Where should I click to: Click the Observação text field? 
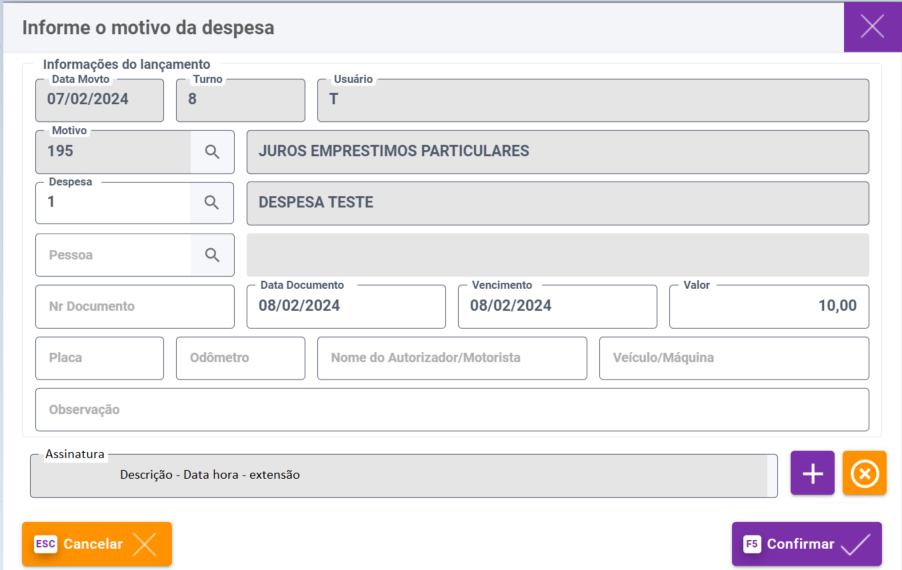click(x=451, y=410)
